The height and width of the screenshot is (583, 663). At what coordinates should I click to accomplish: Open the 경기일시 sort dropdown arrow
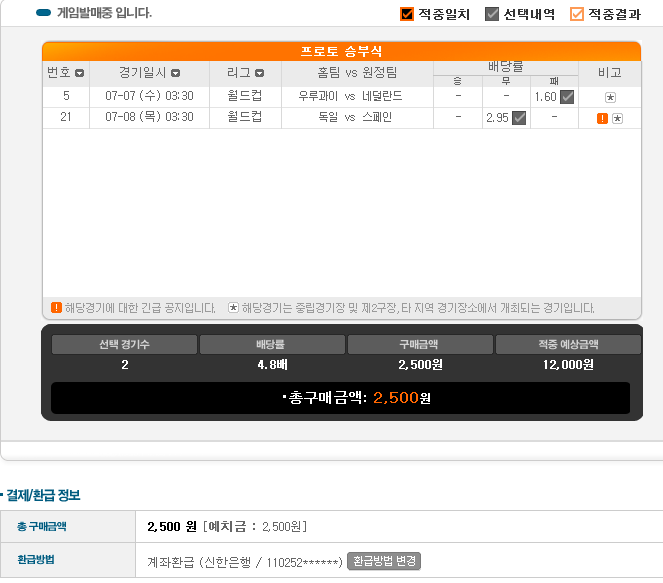[x=175, y=73]
